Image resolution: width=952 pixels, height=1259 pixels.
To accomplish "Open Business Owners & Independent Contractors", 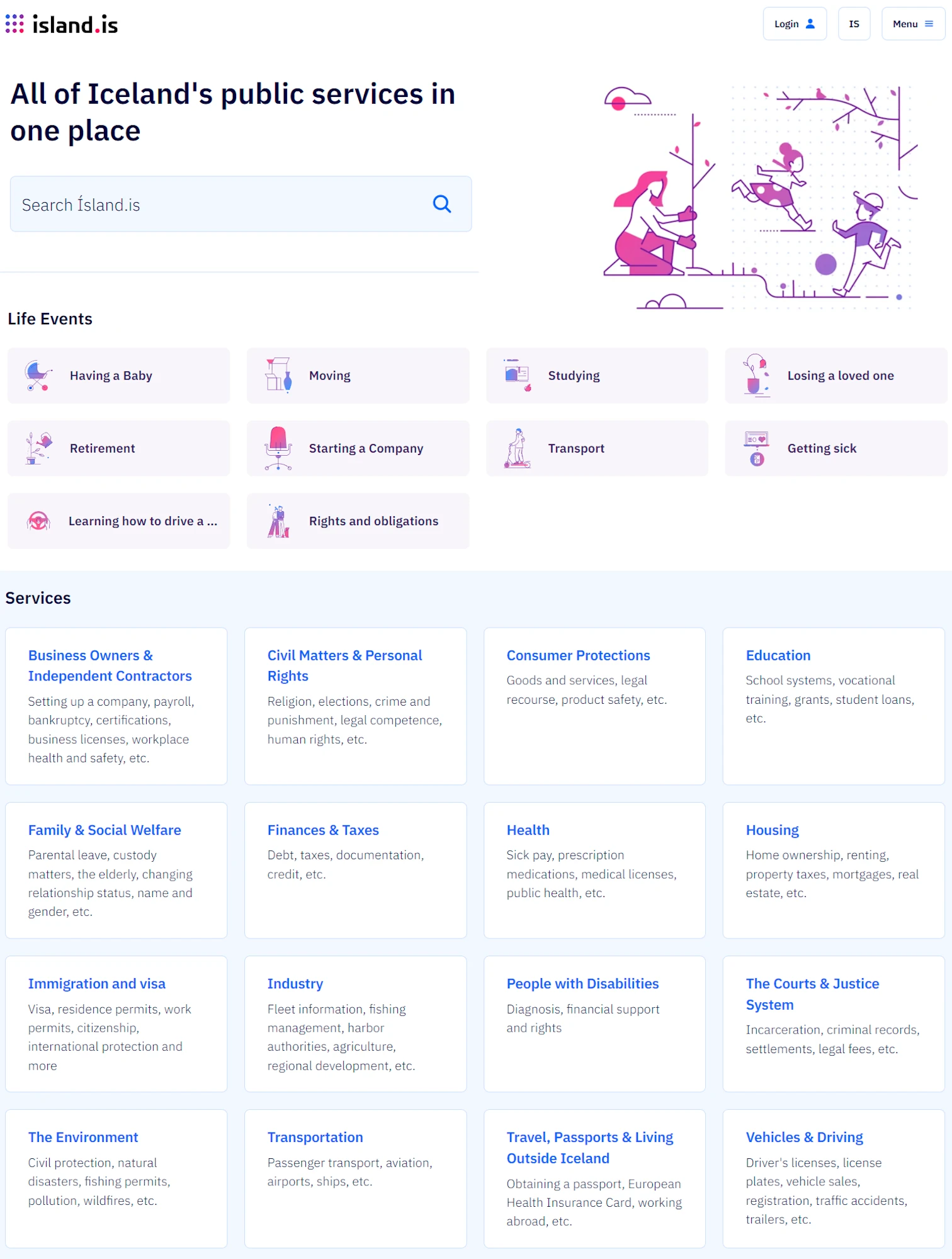I will click(x=116, y=706).
